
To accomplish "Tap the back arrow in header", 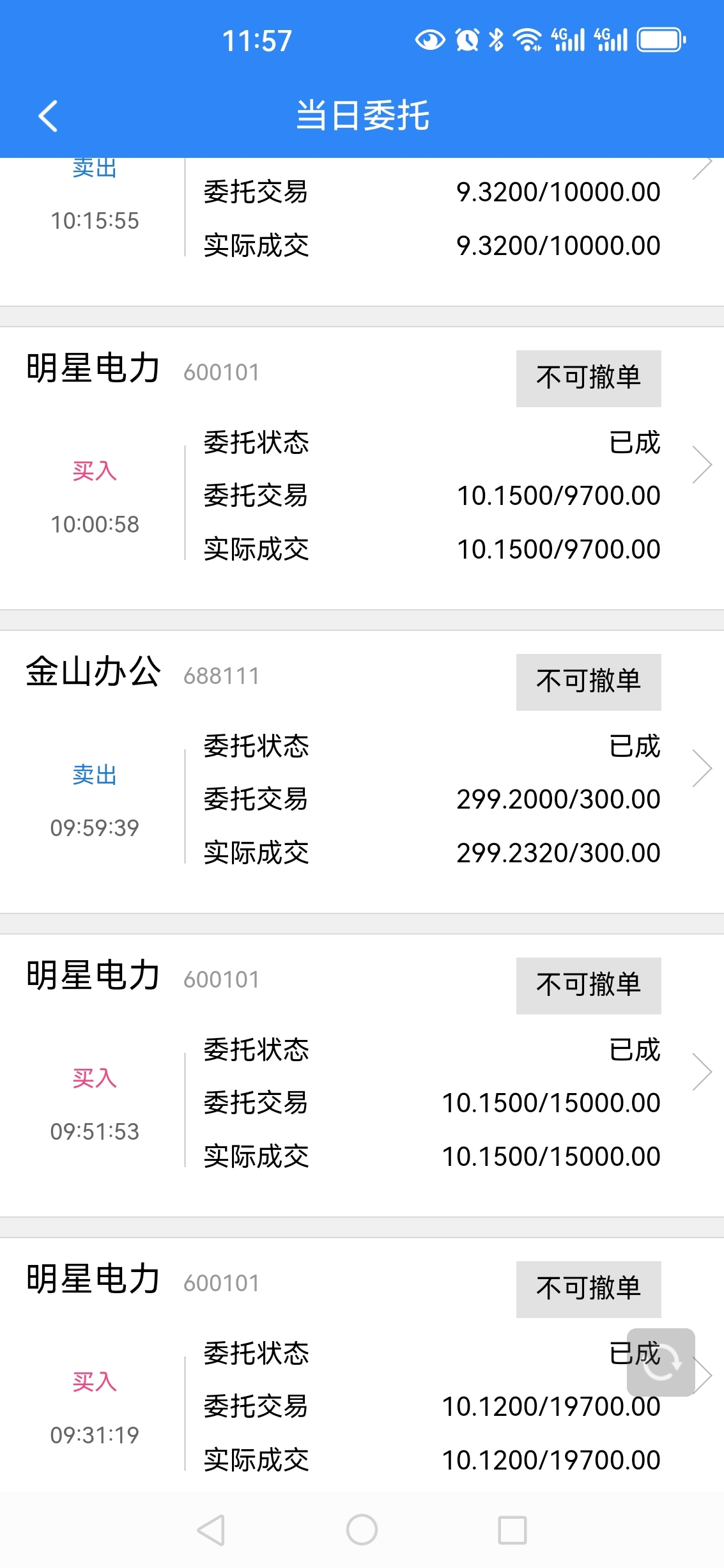I will [48, 116].
